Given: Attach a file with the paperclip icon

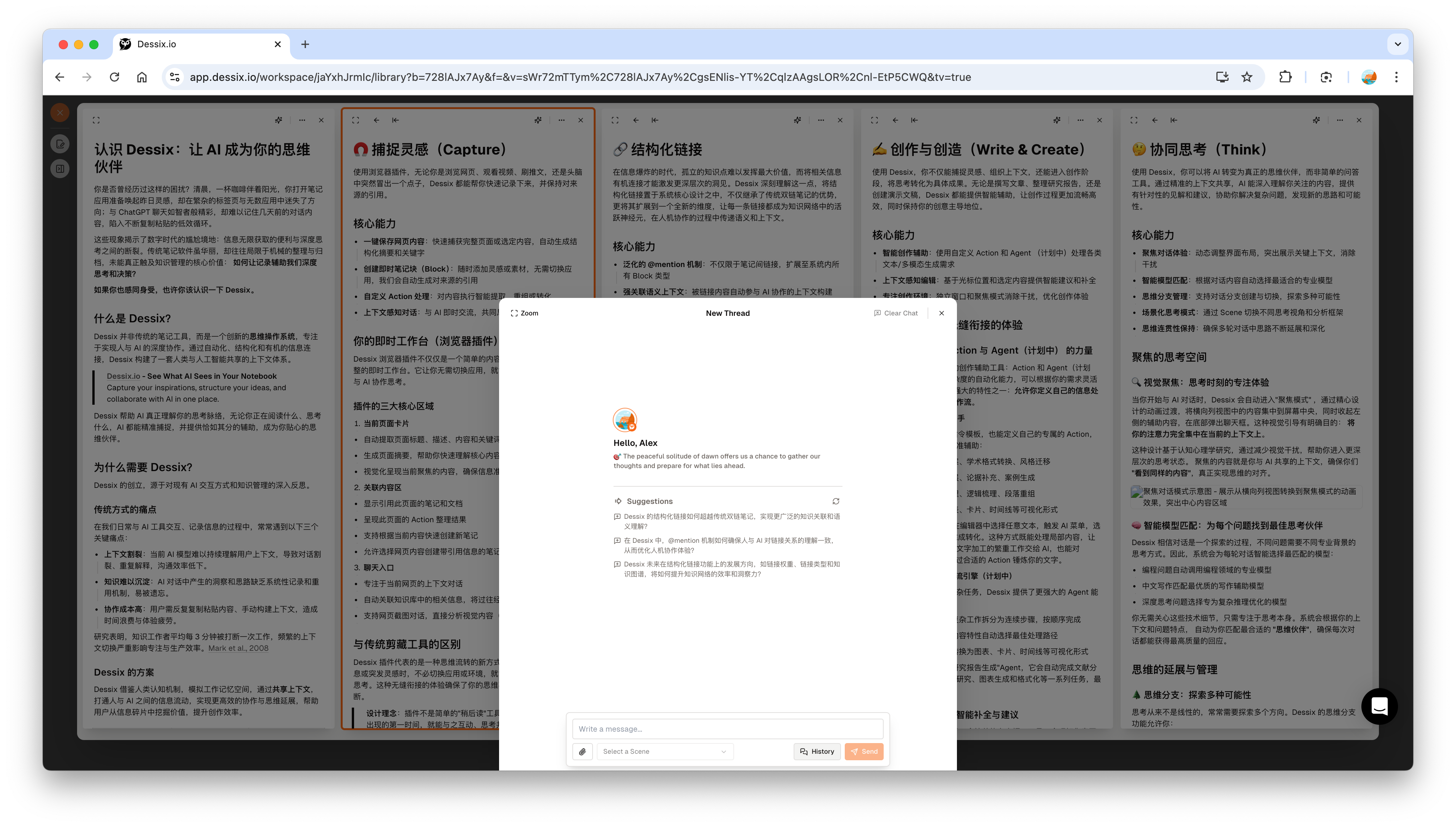Looking at the screenshot, I should coord(582,751).
